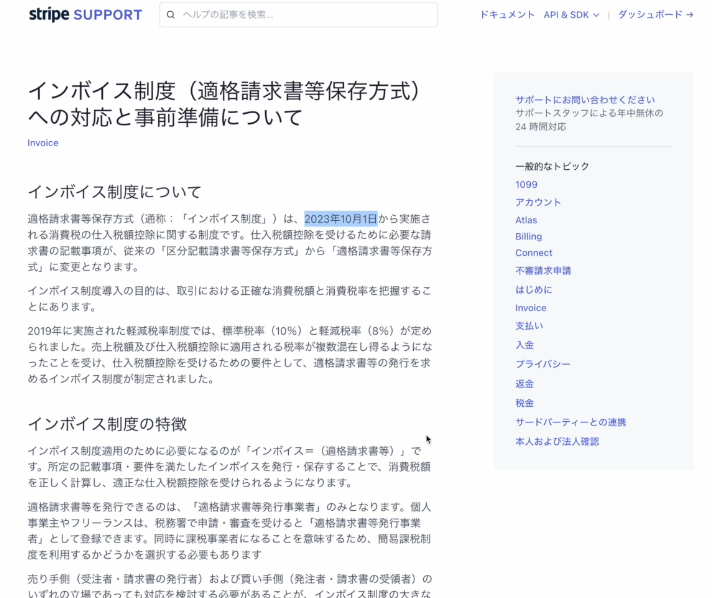Select the Atlas topic
Screen dimensions: 712x598
pyautogui.click(x=526, y=220)
